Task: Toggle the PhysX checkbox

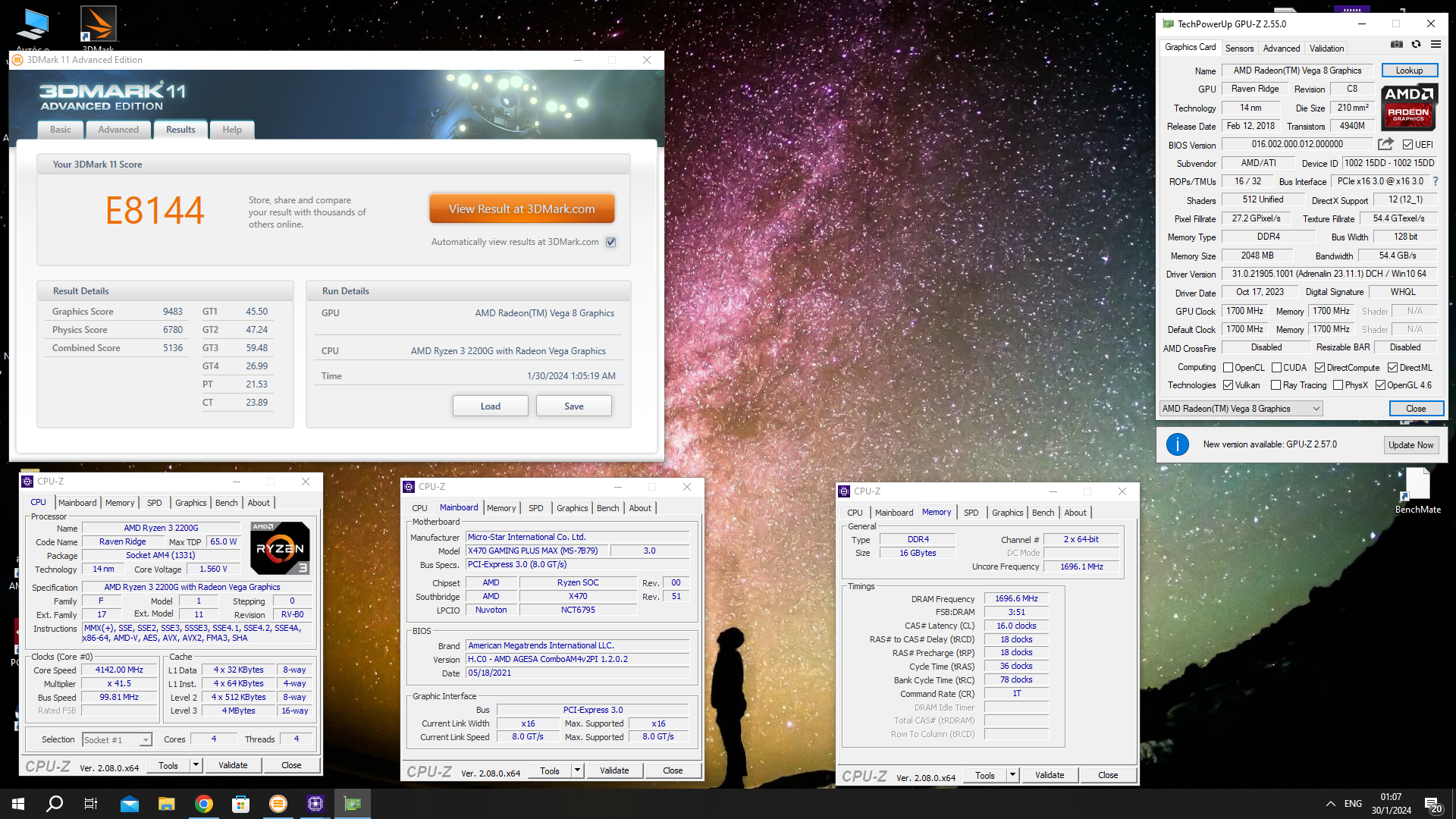Action: click(x=1338, y=385)
